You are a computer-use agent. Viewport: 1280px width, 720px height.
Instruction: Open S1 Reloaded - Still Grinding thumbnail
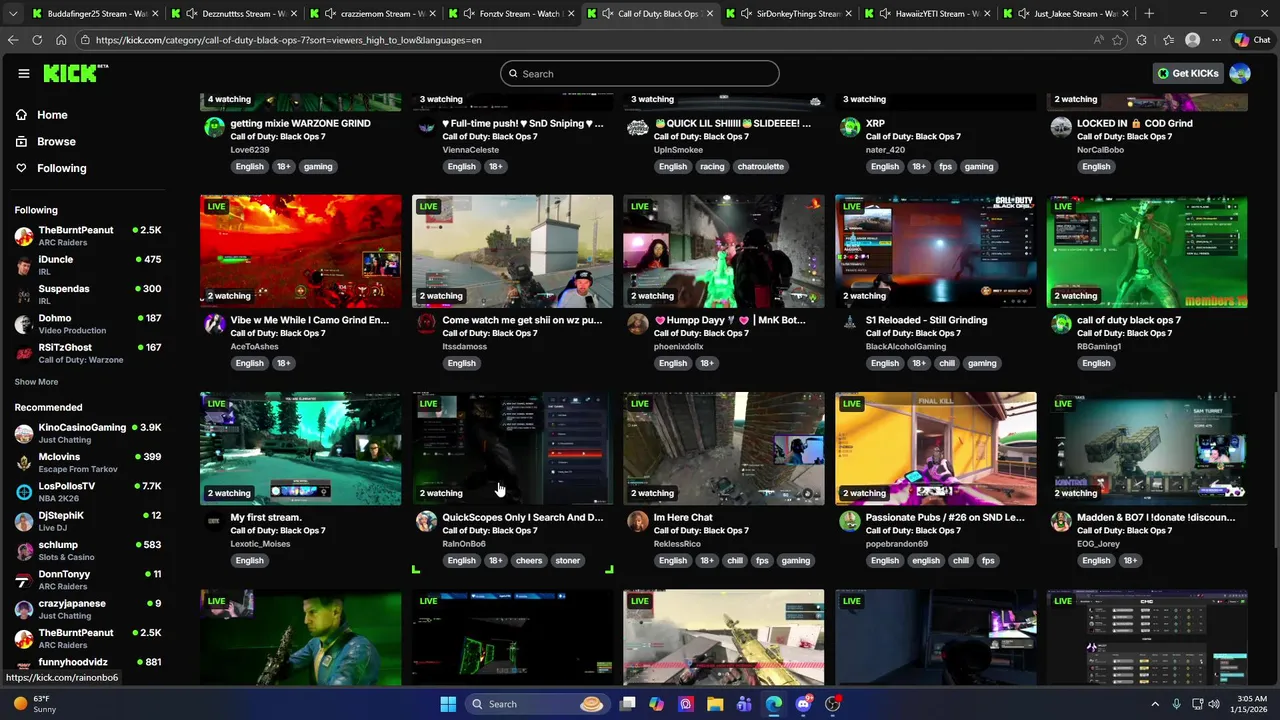tap(936, 251)
